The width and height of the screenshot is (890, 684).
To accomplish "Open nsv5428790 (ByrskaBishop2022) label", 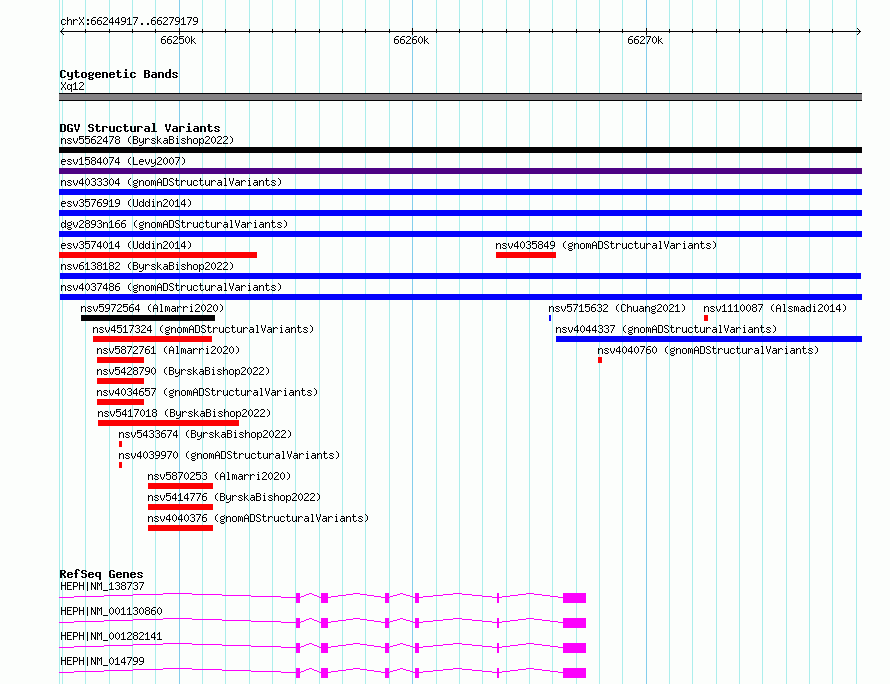I will (183, 371).
